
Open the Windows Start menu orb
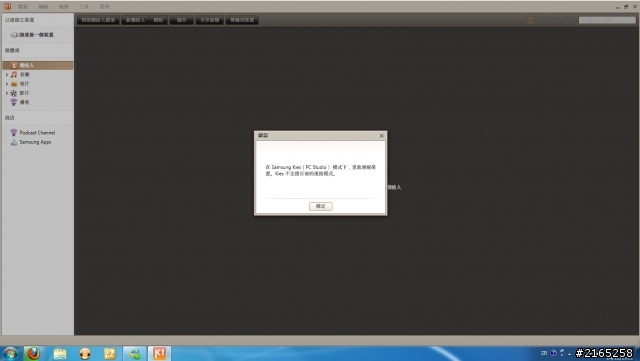(x=10, y=354)
